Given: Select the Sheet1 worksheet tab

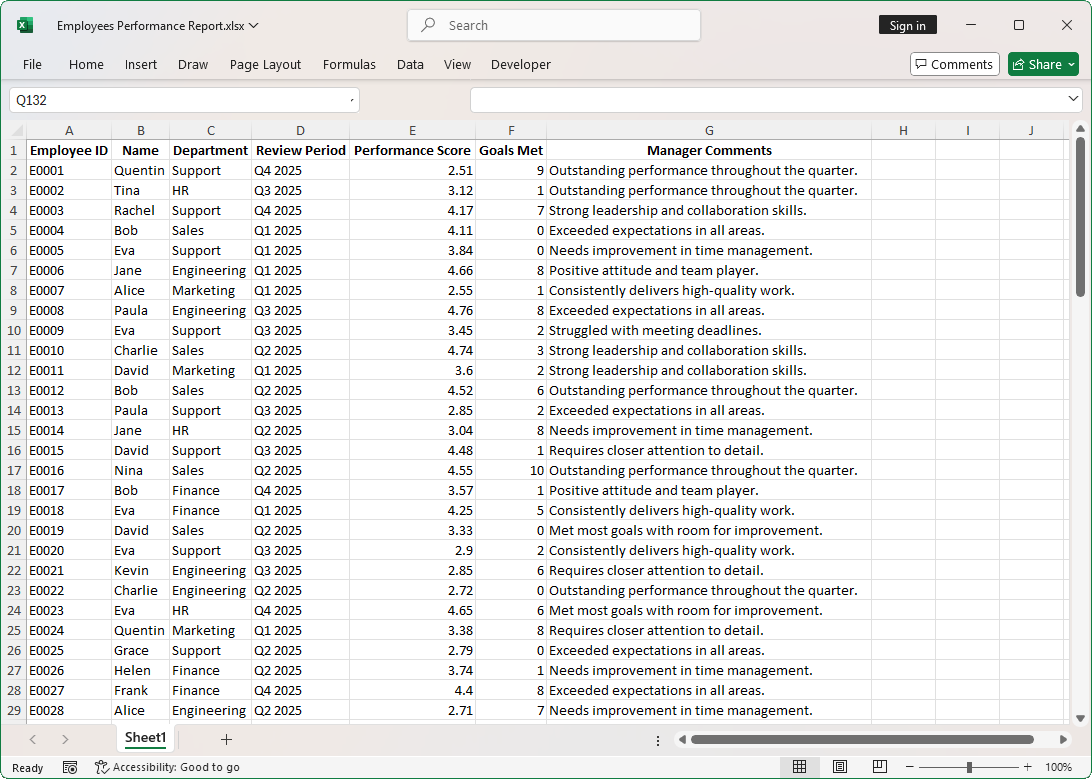Looking at the screenshot, I should [146, 738].
